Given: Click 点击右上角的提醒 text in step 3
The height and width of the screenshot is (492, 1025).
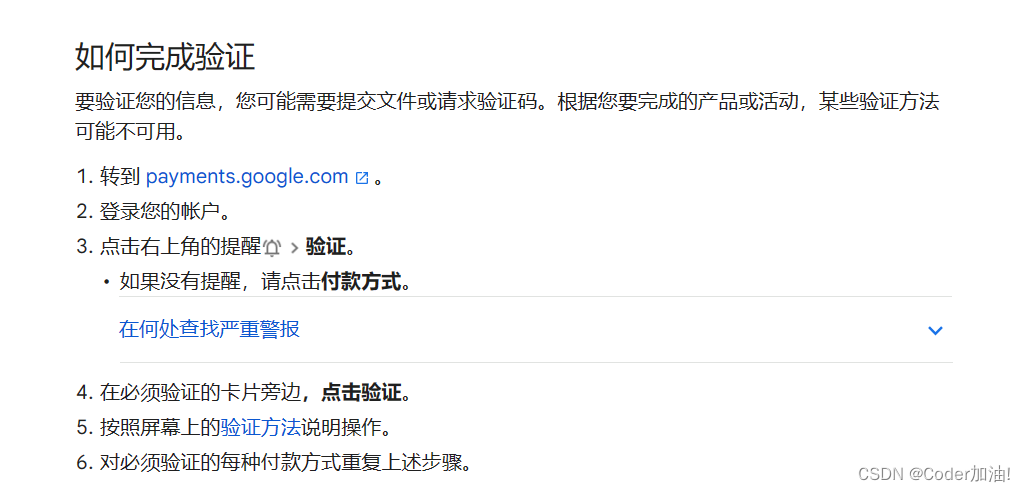Looking at the screenshot, I should 180,247.
